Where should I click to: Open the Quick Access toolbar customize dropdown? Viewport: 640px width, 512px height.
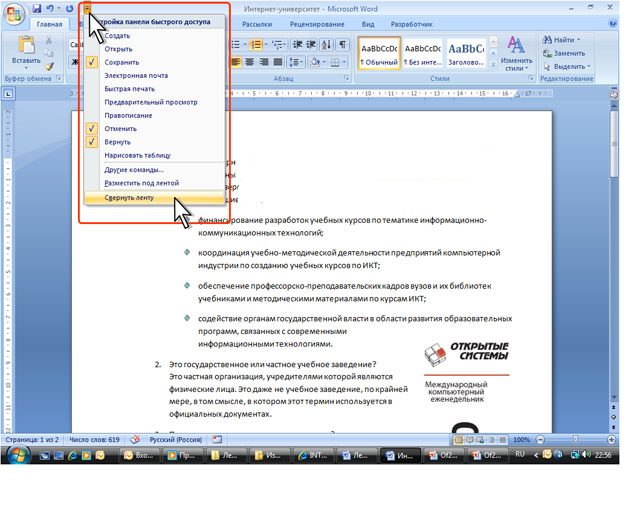coord(87,9)
